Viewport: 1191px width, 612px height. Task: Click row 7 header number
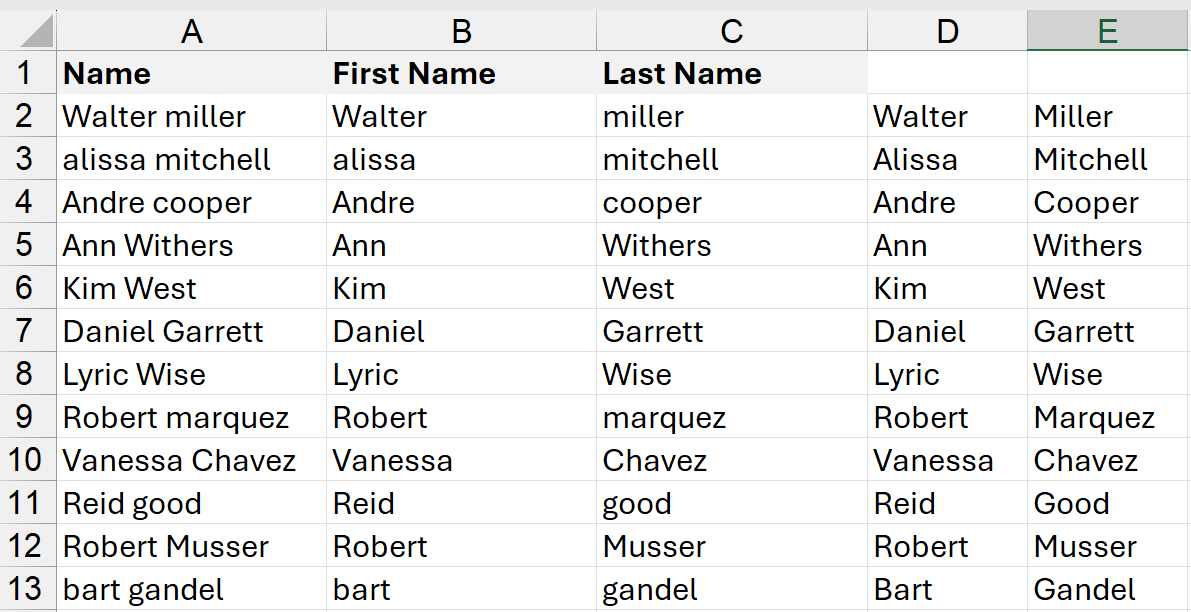25,331
